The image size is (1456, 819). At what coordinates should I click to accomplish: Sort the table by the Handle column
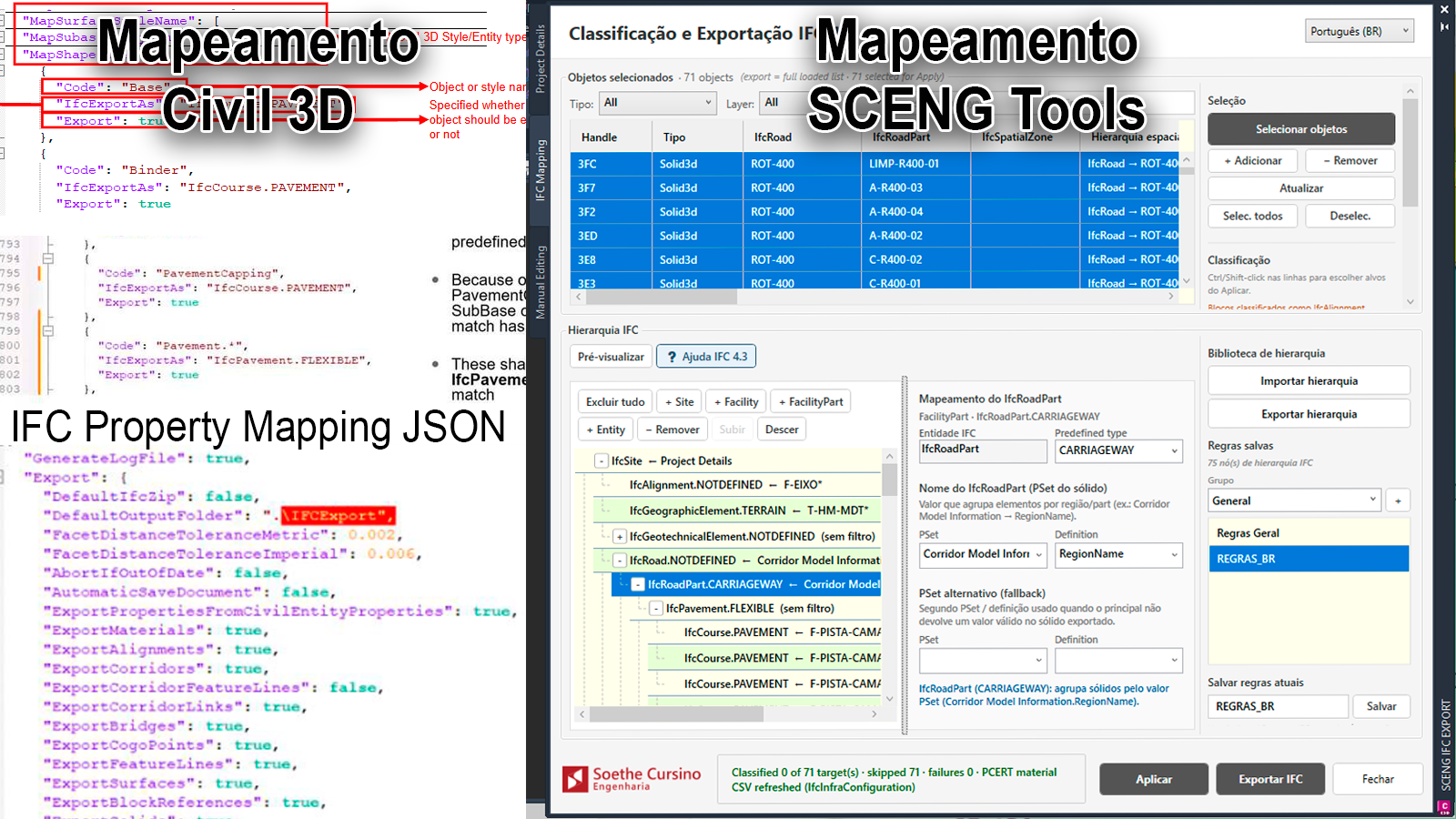click(611, 137)
